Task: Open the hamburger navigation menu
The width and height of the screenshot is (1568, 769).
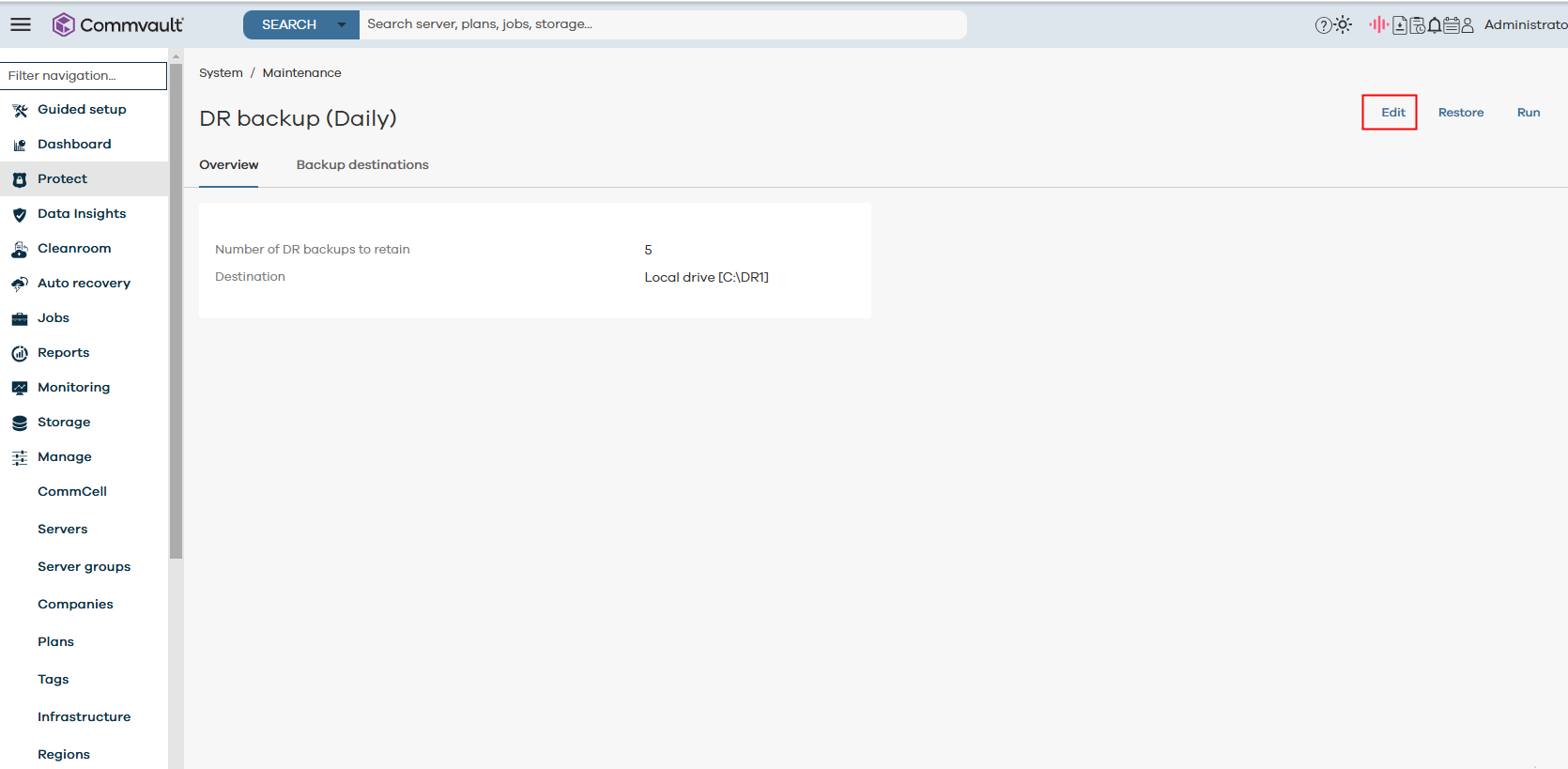Action: click(x=21, y=24)
